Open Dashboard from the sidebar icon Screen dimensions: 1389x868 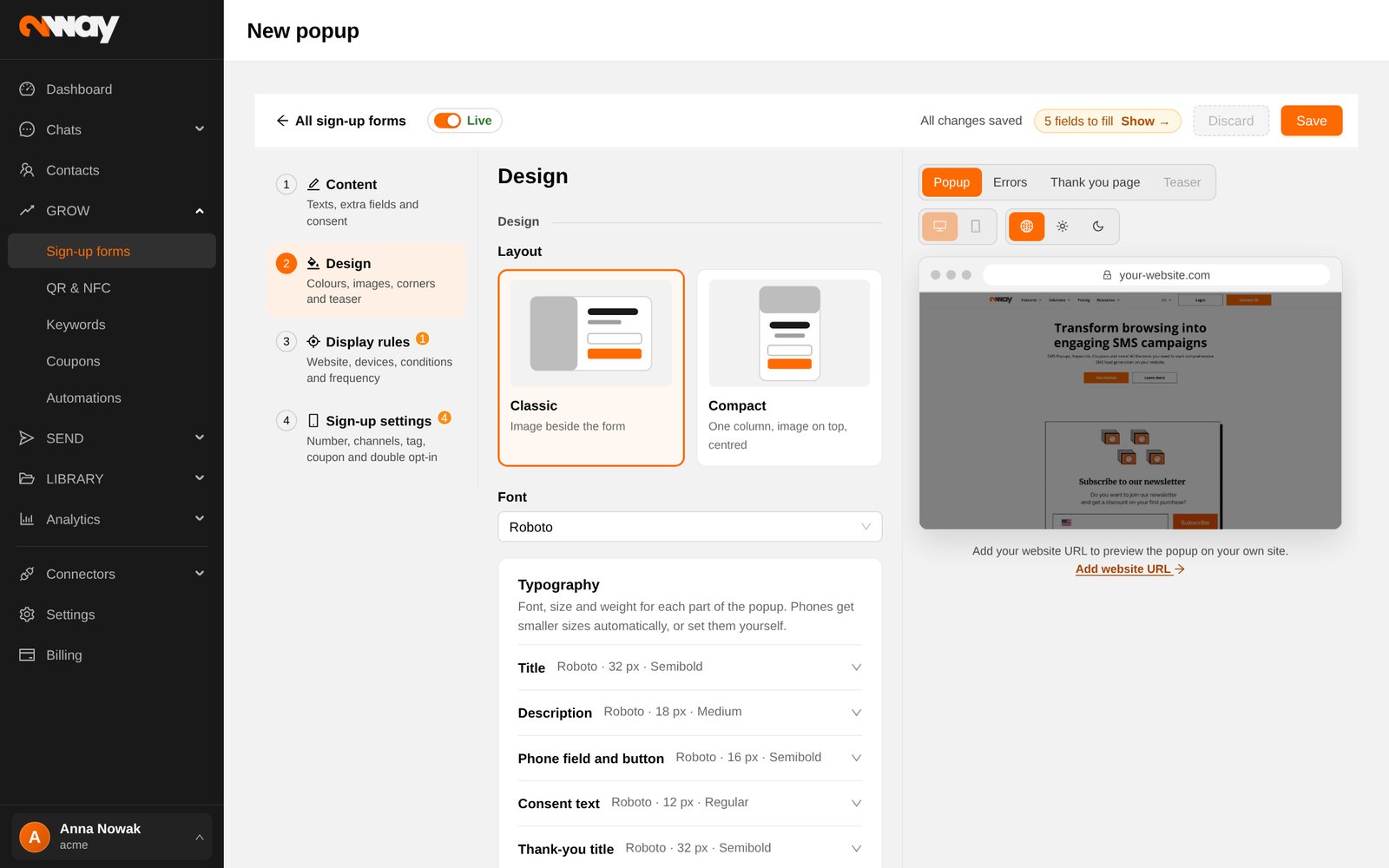pos(27,89)
